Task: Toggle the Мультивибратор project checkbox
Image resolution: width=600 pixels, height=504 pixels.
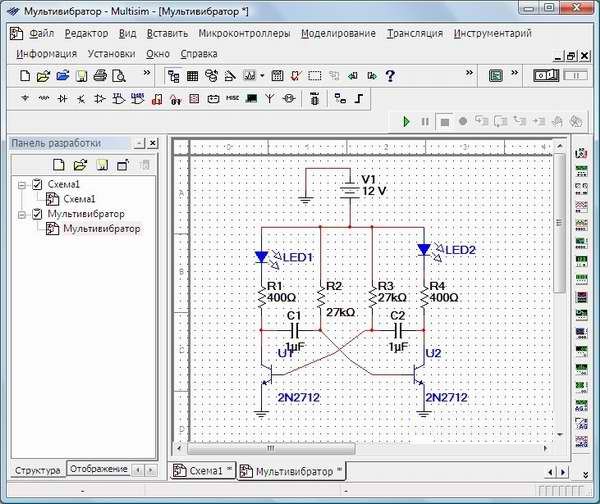Action: point(37,214)
